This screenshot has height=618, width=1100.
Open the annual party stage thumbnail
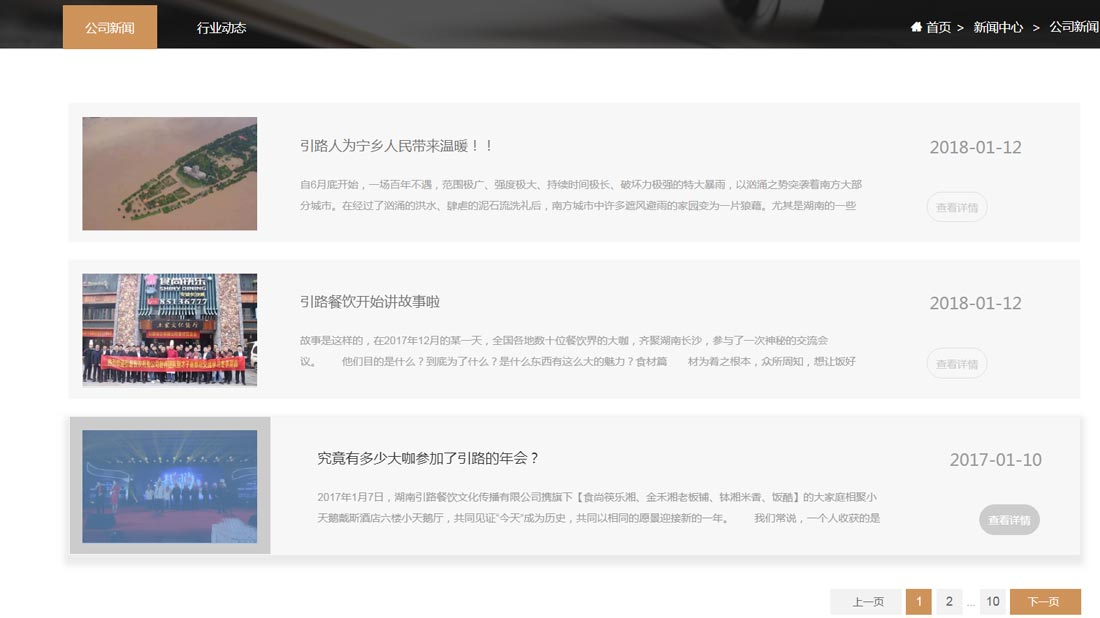[x=170, y=486]
